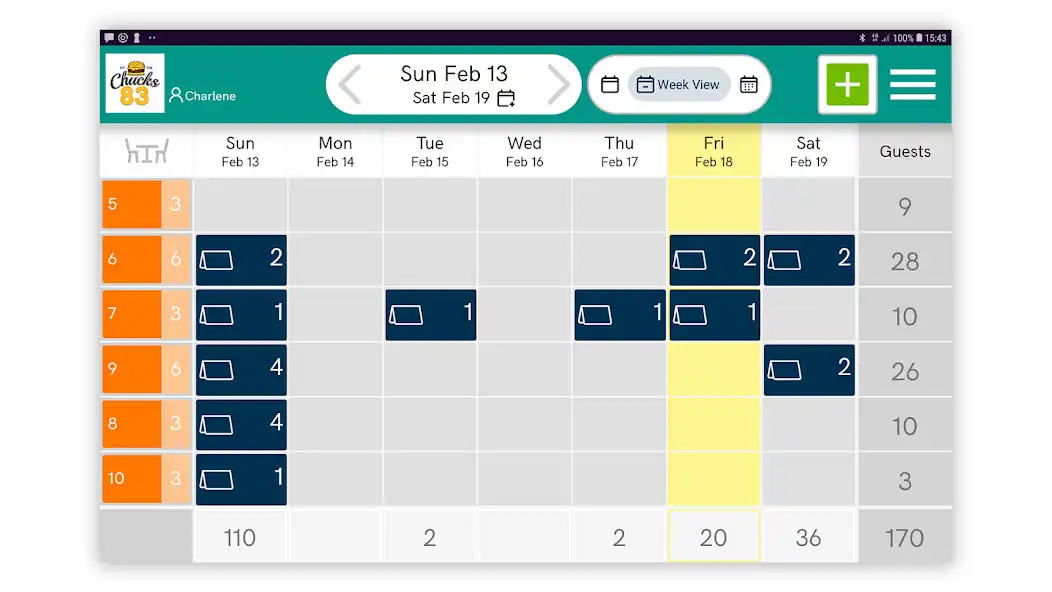Select the 4-guest reservation tile under Sun Feb 13
Image resolution: width=1052 pixels, height=592 pixels.
[x=240, y=369]
